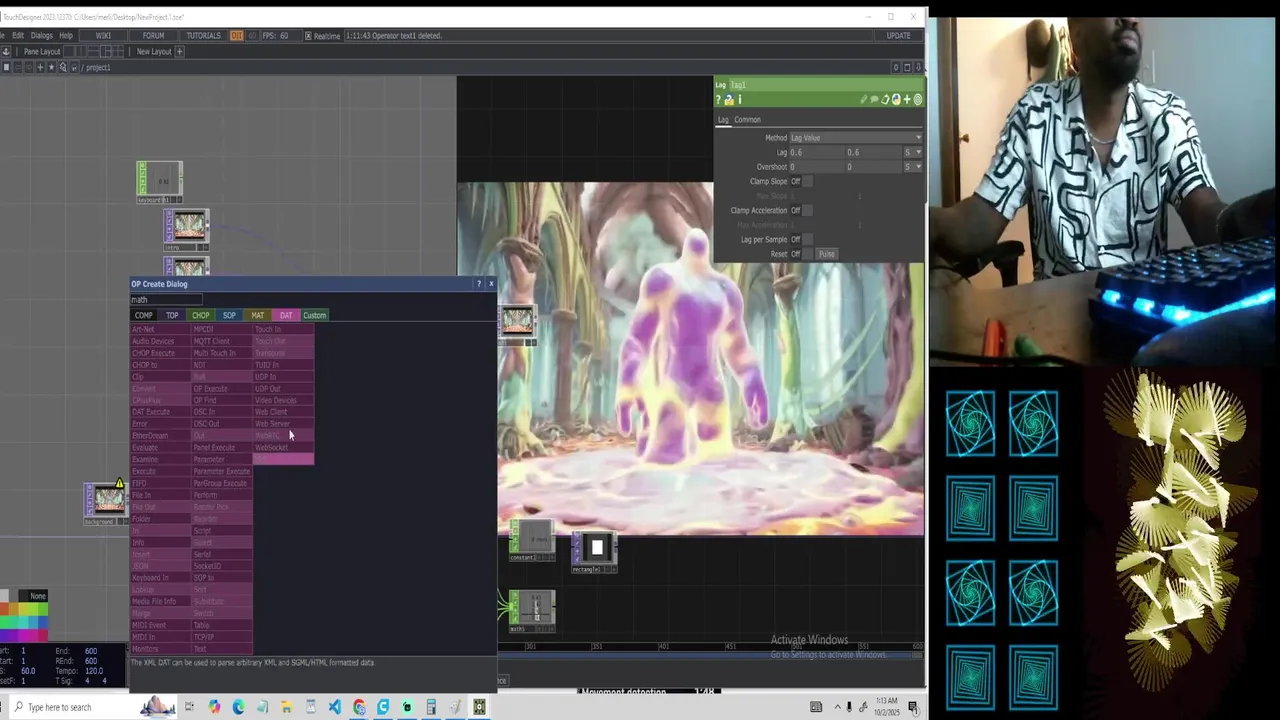Select SOP tab in OP Create Dialog
The image size is (1280, 720).
click(229, 315)
